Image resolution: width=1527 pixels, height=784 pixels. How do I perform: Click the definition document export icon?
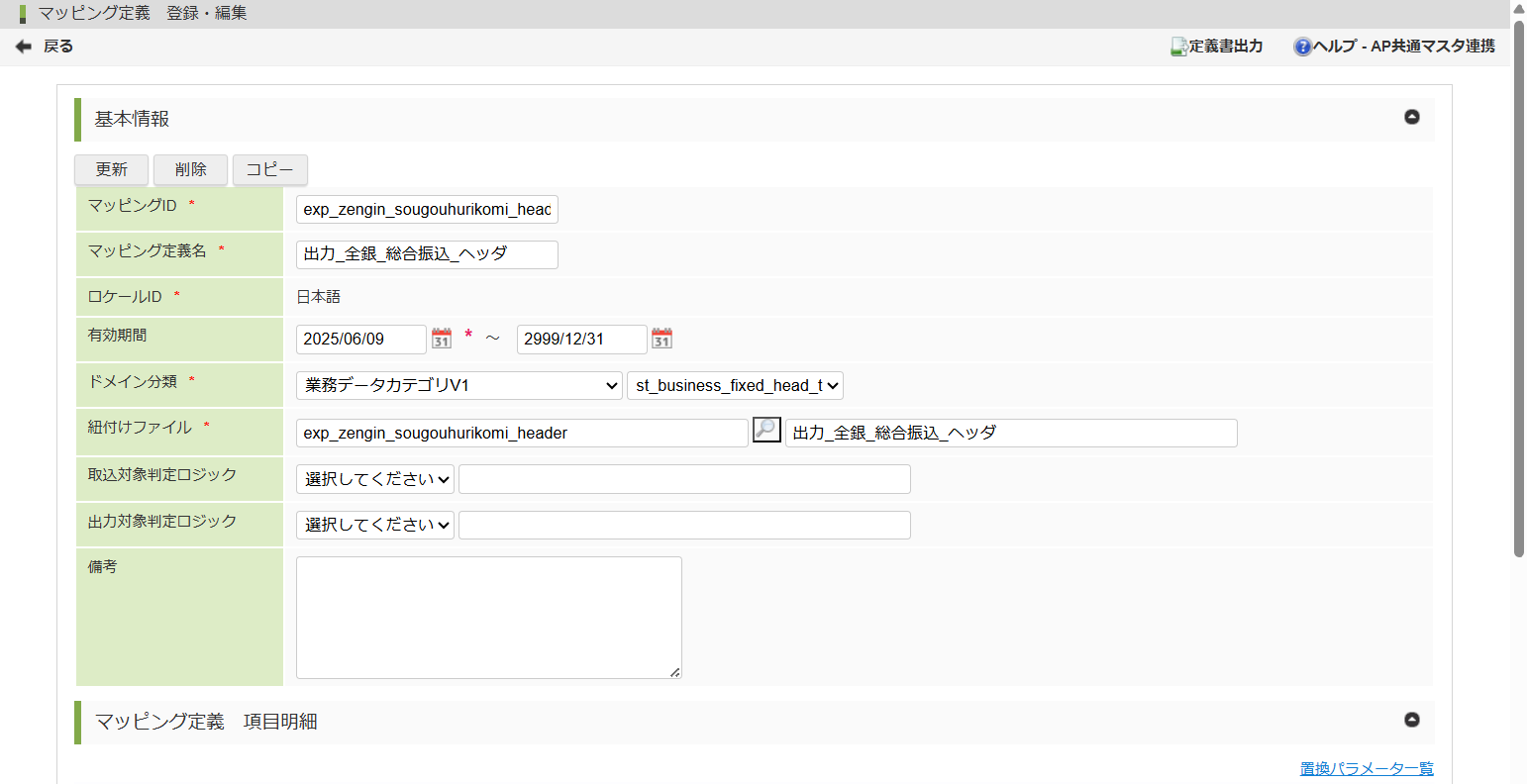click(1178, 47)
